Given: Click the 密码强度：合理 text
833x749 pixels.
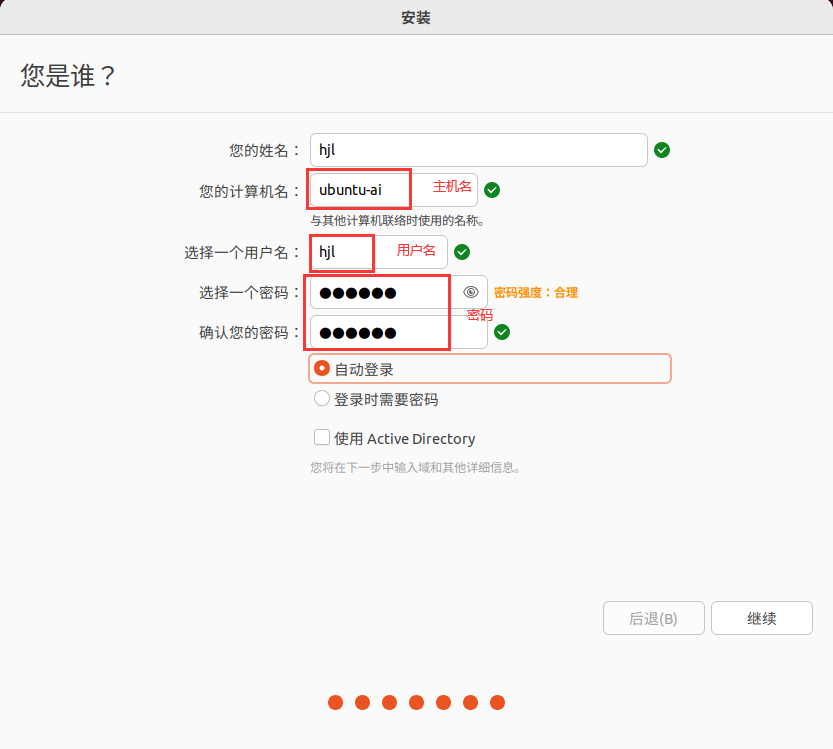Looking at the screenshot, I should click(x=536, y=293).
